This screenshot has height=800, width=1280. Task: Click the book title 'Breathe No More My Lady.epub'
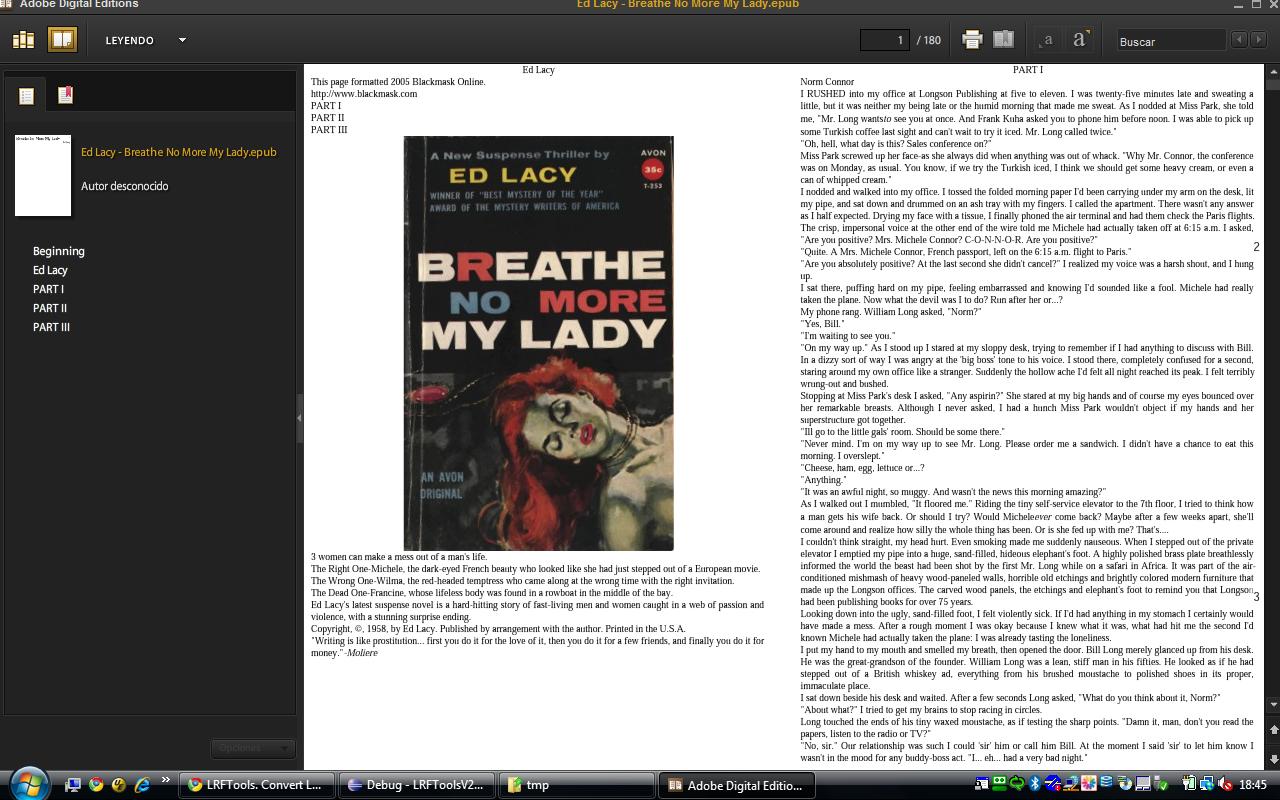[x=179, y=152]
